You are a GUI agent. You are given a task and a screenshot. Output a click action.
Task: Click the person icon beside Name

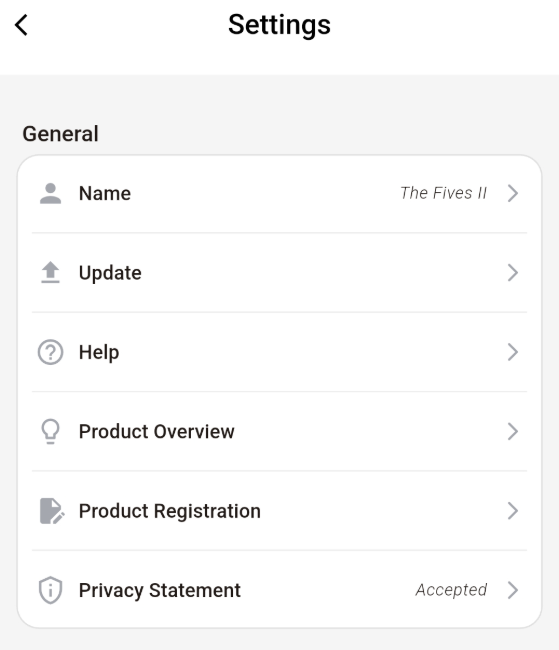click(51, 194)
